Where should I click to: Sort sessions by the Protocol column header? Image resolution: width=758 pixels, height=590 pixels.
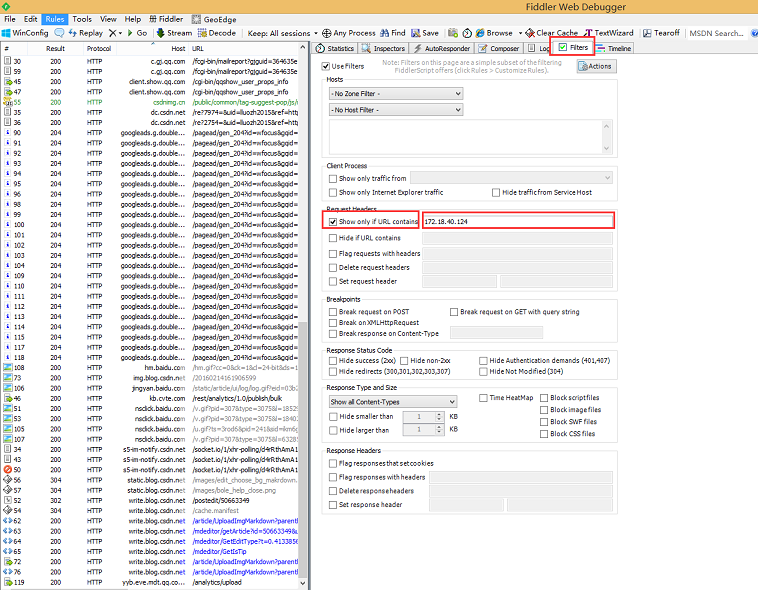[x=99, y=48]
